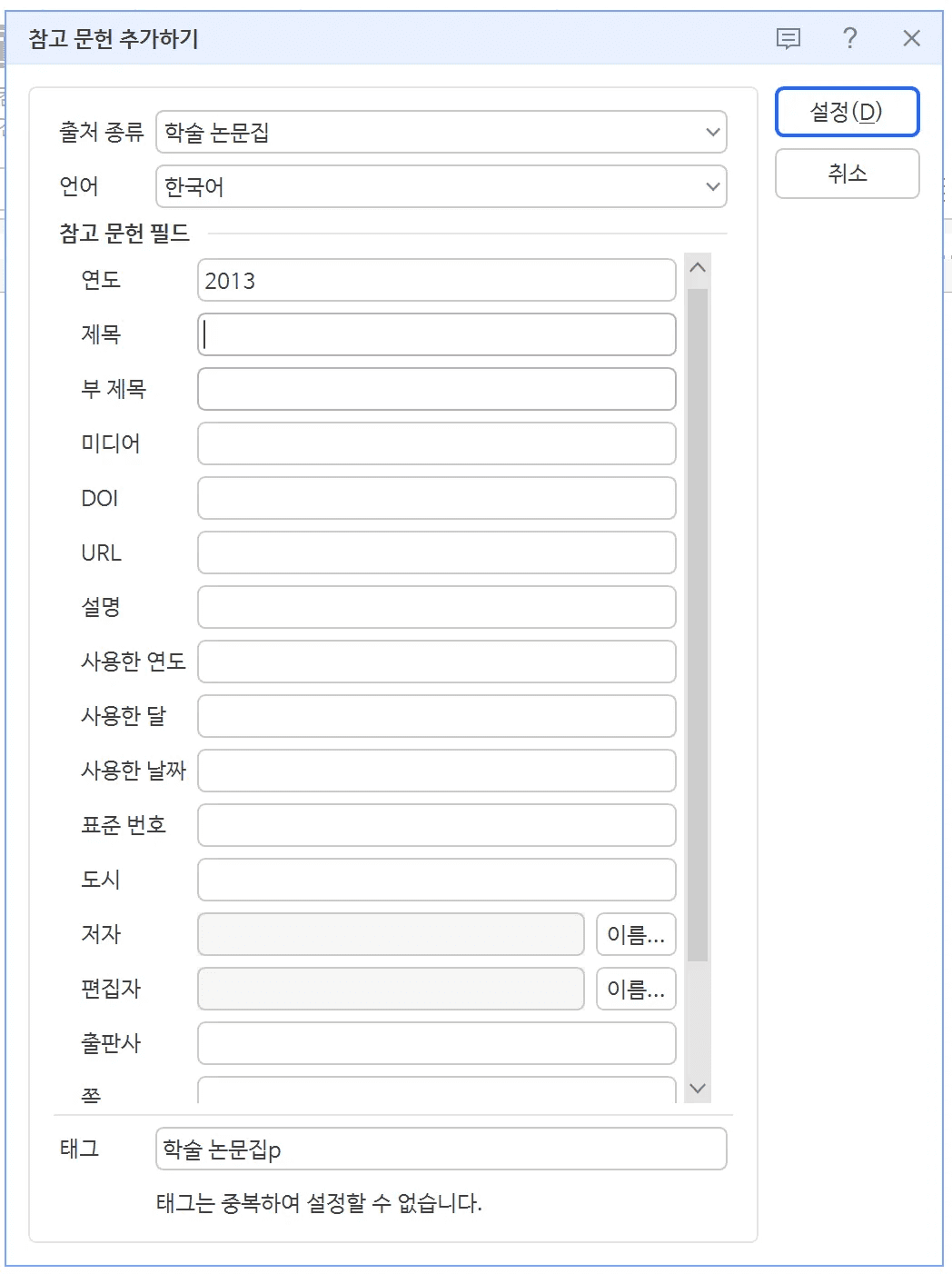Screen dimensions: 952x1274
Task: Click the DOI input field
Action: pos(436,498)
